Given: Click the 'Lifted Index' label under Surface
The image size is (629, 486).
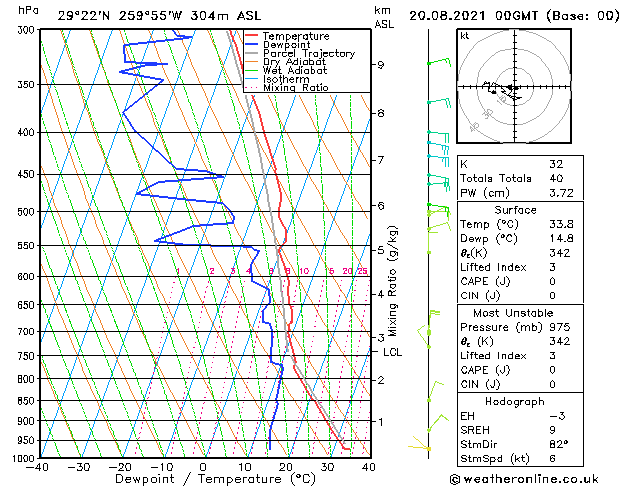Looking at the screenshot, I should tap(493, 267).
